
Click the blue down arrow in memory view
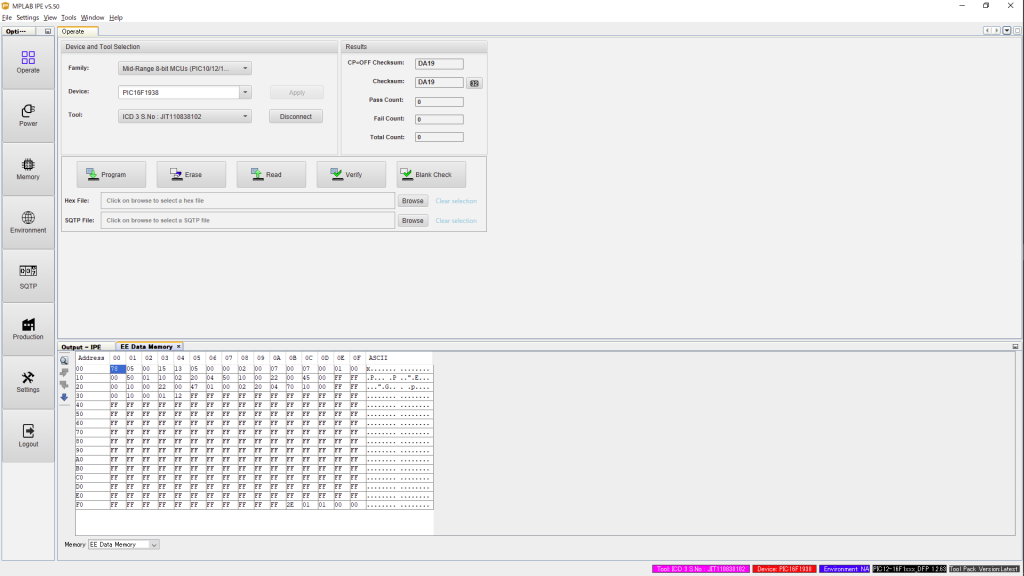click(64, 397)
